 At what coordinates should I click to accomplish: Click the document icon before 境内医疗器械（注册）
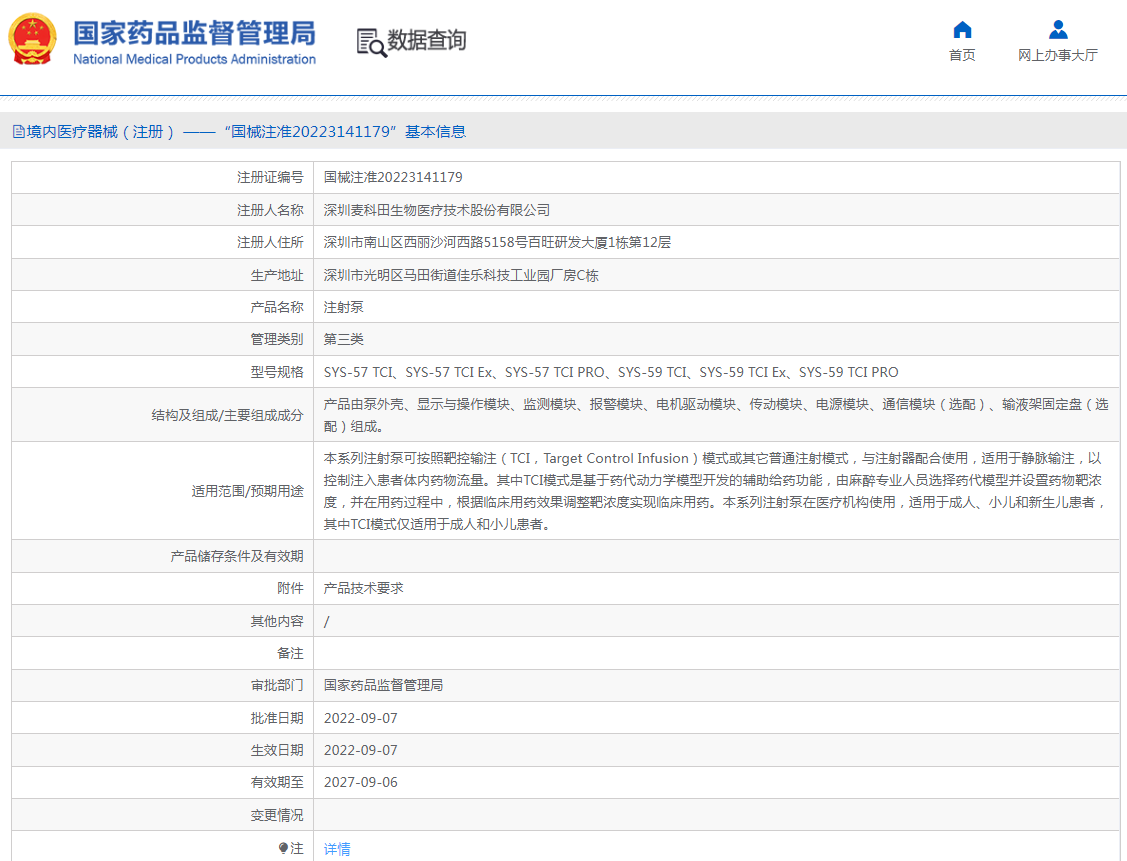click(x=17, y=130)
